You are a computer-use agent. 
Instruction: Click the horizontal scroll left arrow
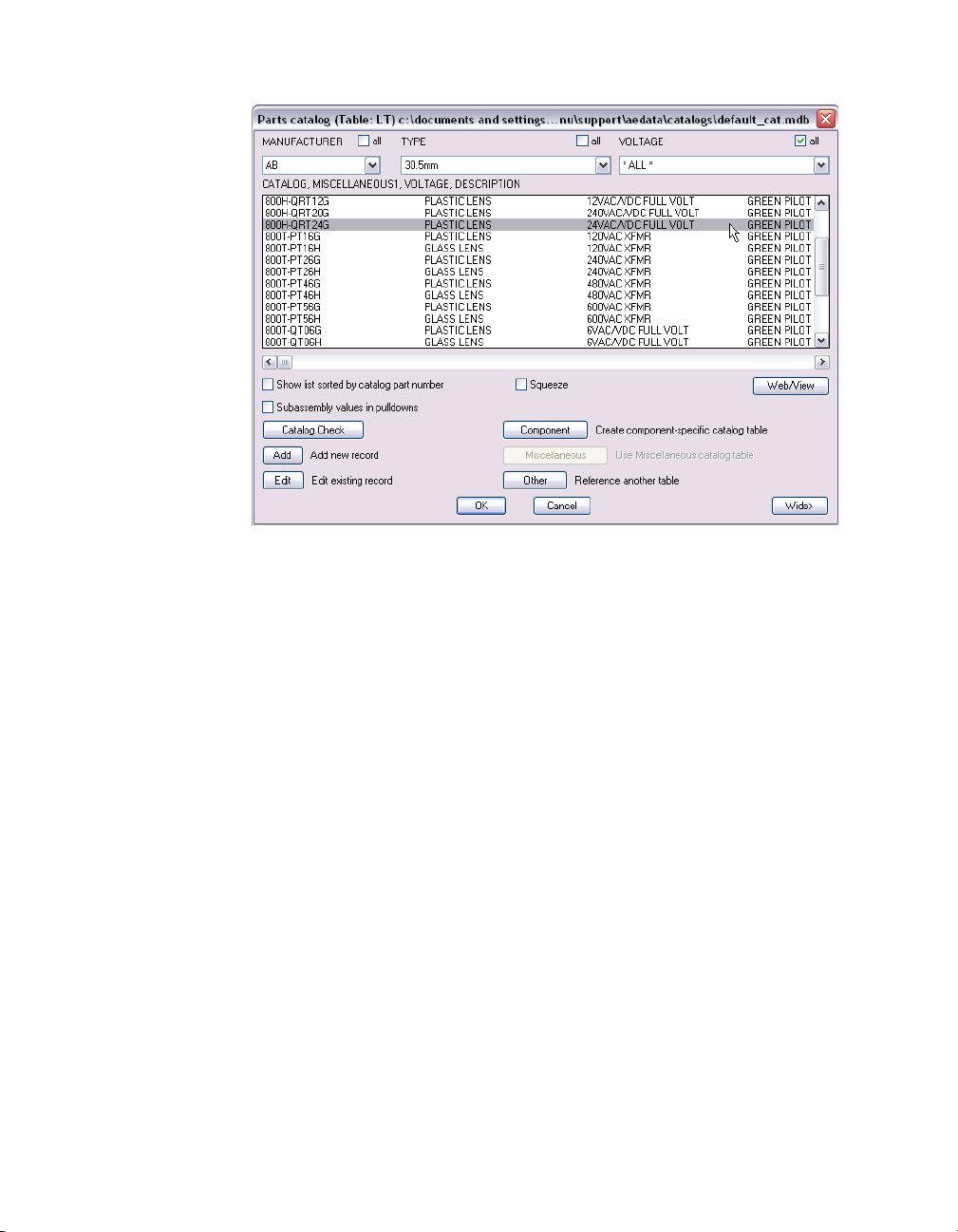(x=270, y=362)
